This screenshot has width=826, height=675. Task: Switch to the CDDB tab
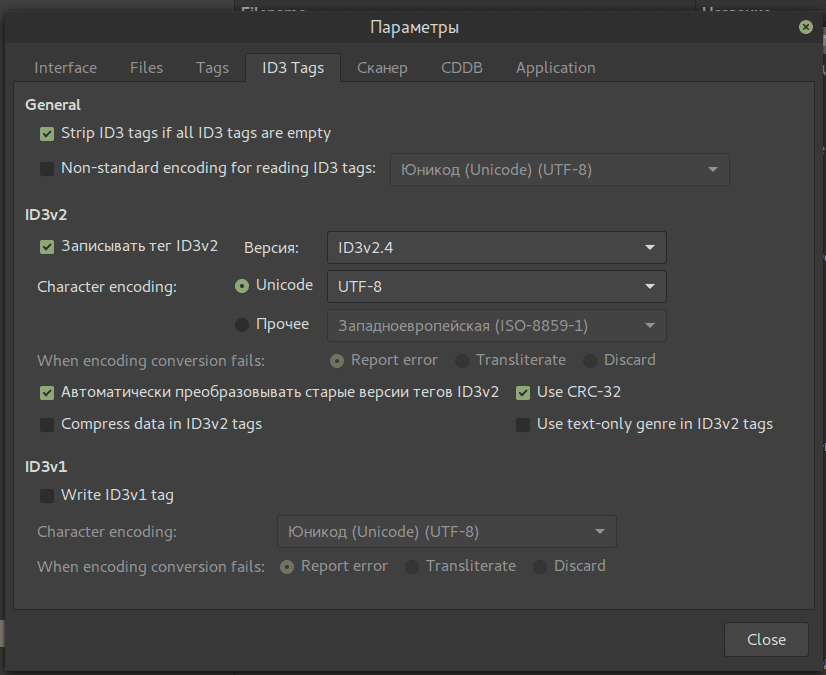462,68
